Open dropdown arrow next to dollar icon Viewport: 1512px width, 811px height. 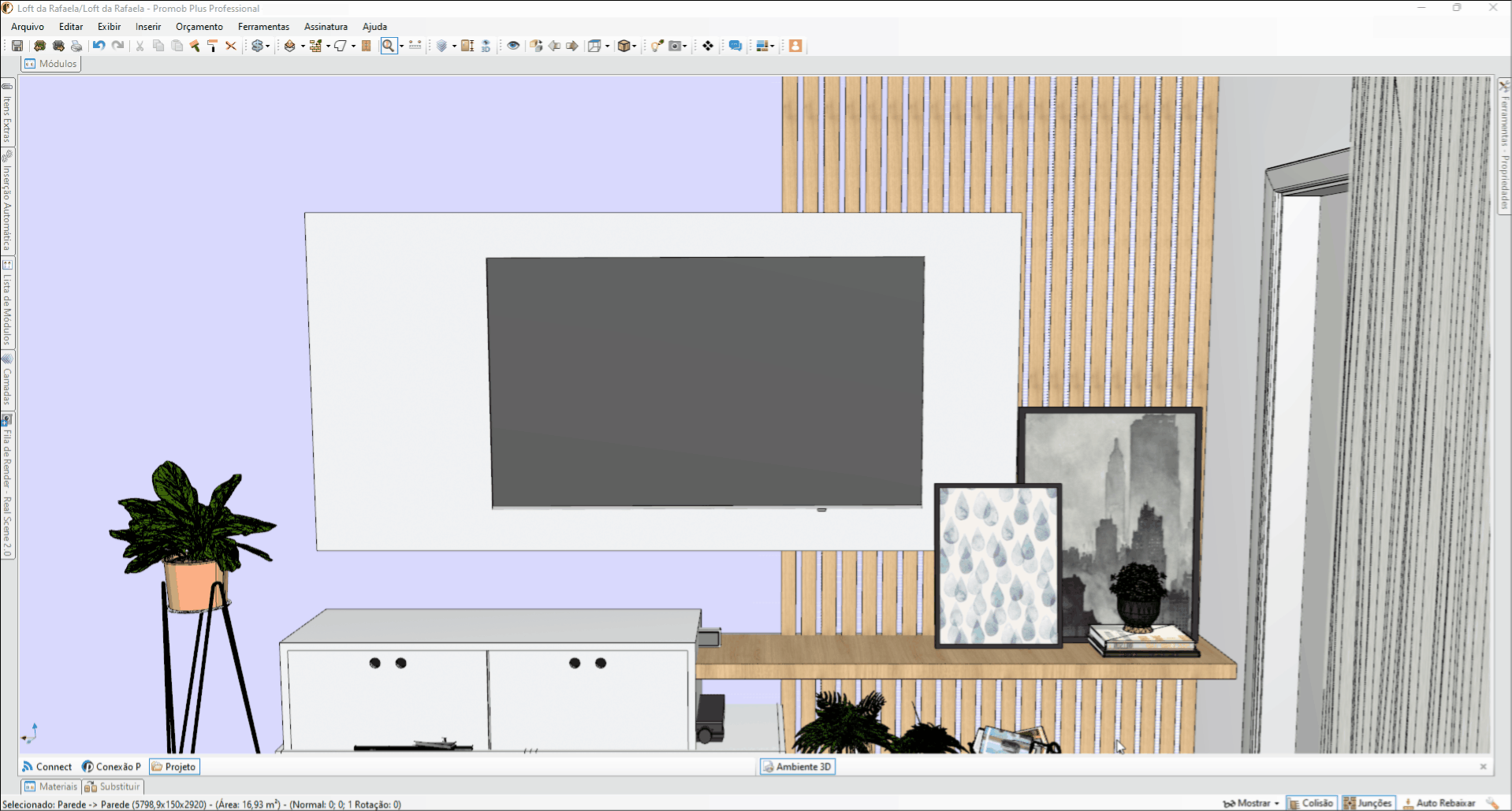(x=267, y=46)
